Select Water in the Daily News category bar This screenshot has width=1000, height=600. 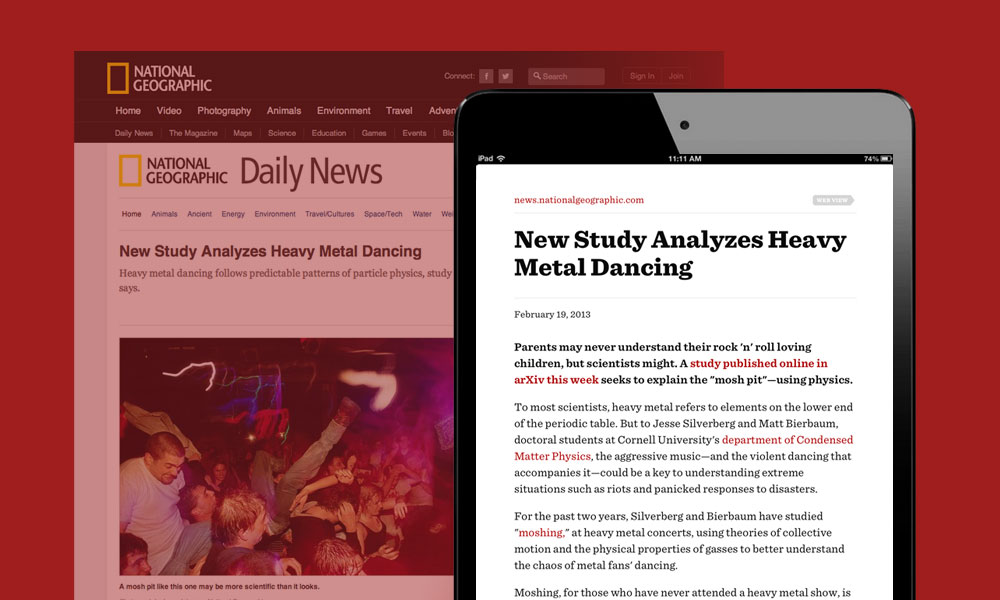tap(422, 214)
